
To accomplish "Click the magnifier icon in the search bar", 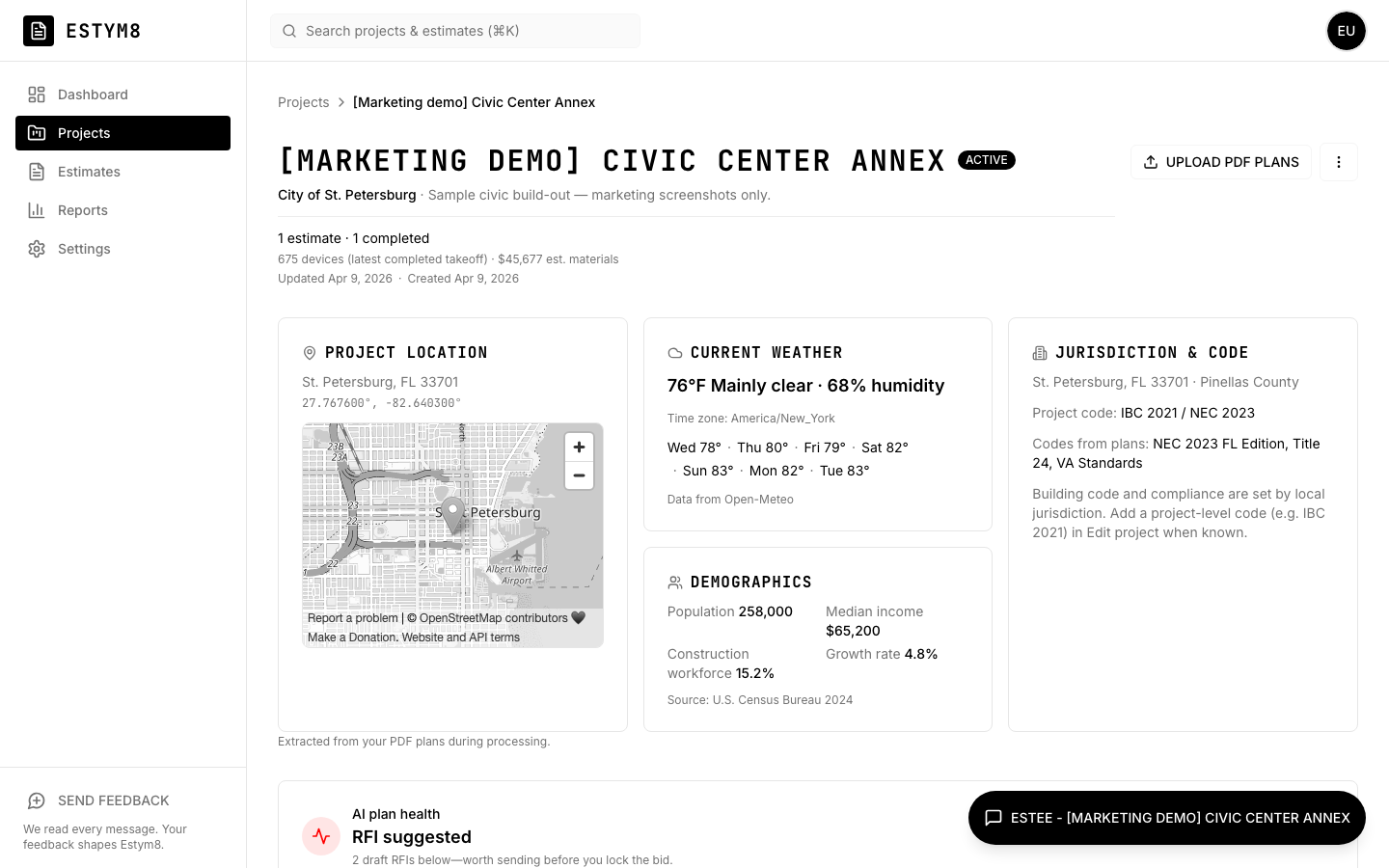I will pos(289,31).
